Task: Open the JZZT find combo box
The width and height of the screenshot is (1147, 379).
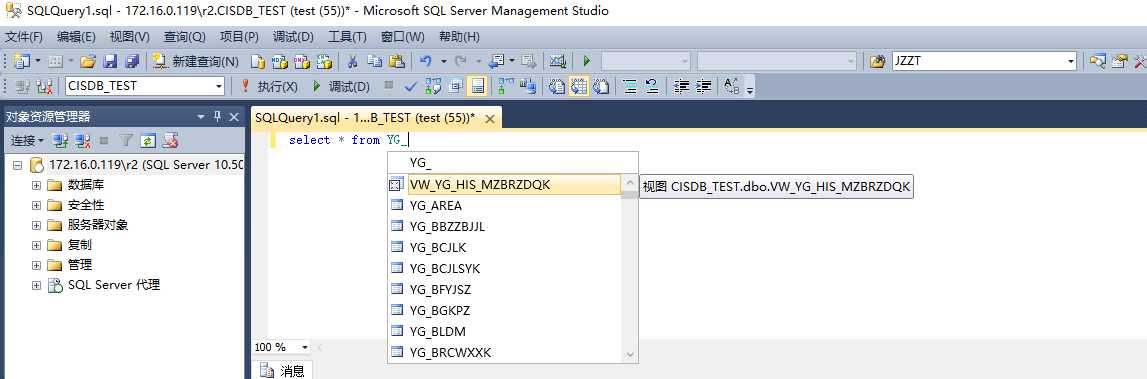Action: [1071, 61]
